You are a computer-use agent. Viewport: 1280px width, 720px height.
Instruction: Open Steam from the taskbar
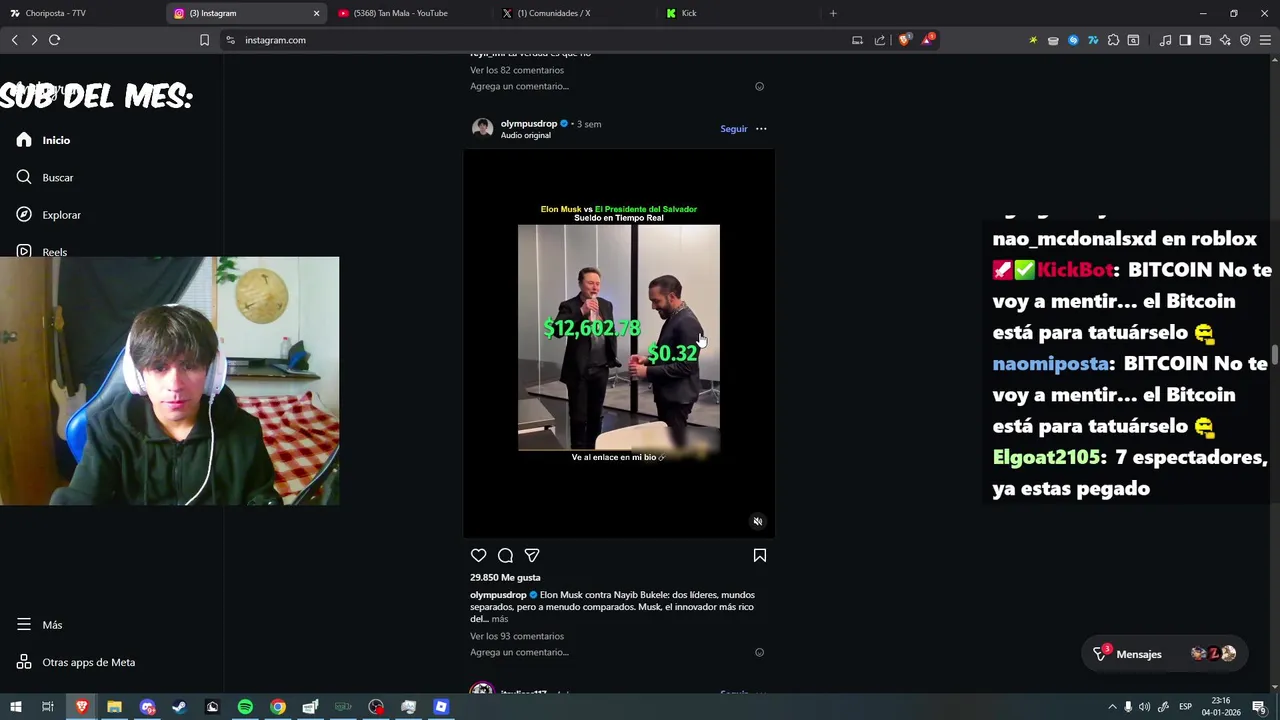179,707
